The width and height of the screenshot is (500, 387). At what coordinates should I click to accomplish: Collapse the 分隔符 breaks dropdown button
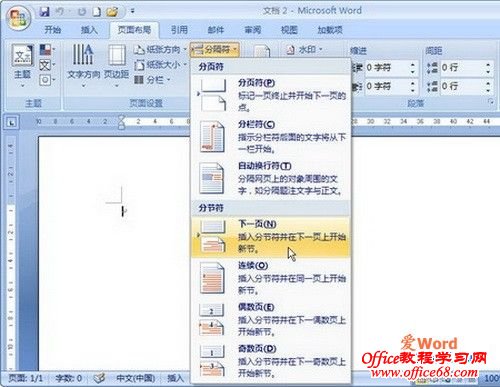coord(215,50)
